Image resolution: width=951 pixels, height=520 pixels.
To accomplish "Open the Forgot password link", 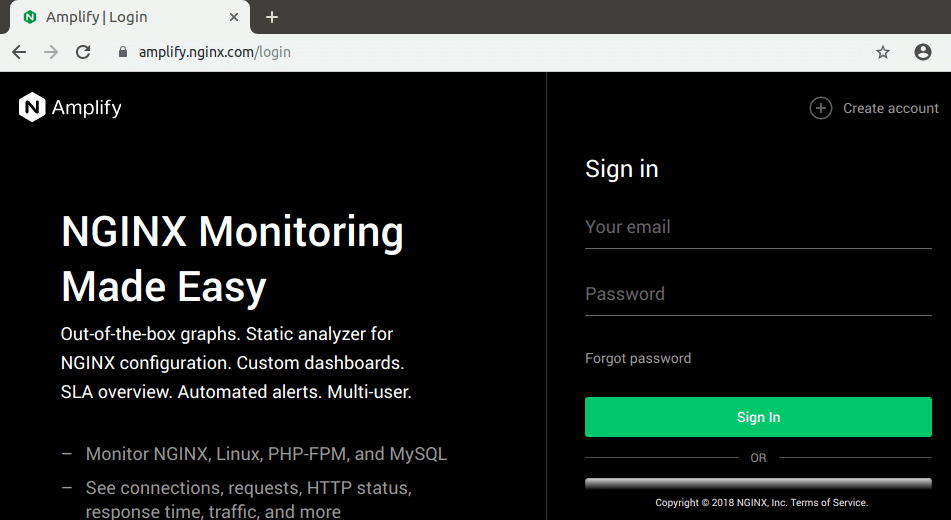I will pyautogui.click(x=638, y=358).
